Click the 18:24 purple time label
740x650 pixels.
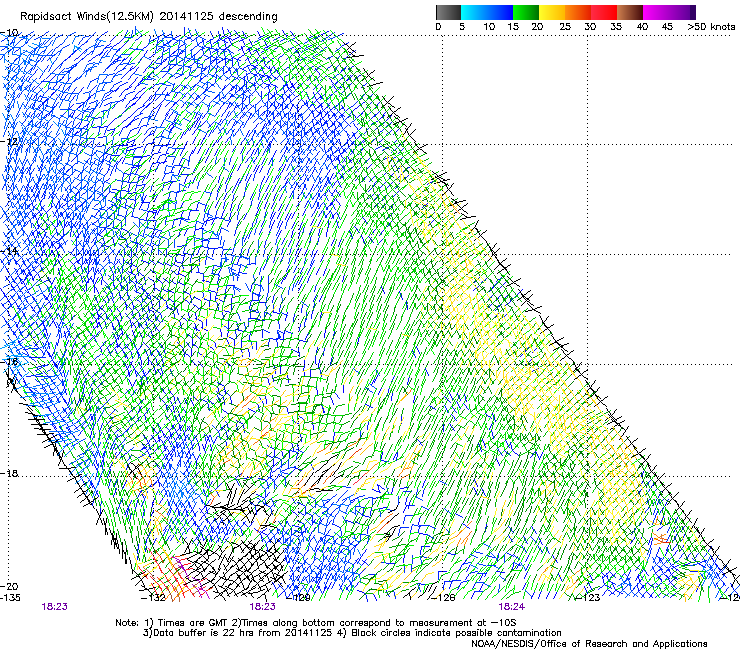tap(512, 607)
